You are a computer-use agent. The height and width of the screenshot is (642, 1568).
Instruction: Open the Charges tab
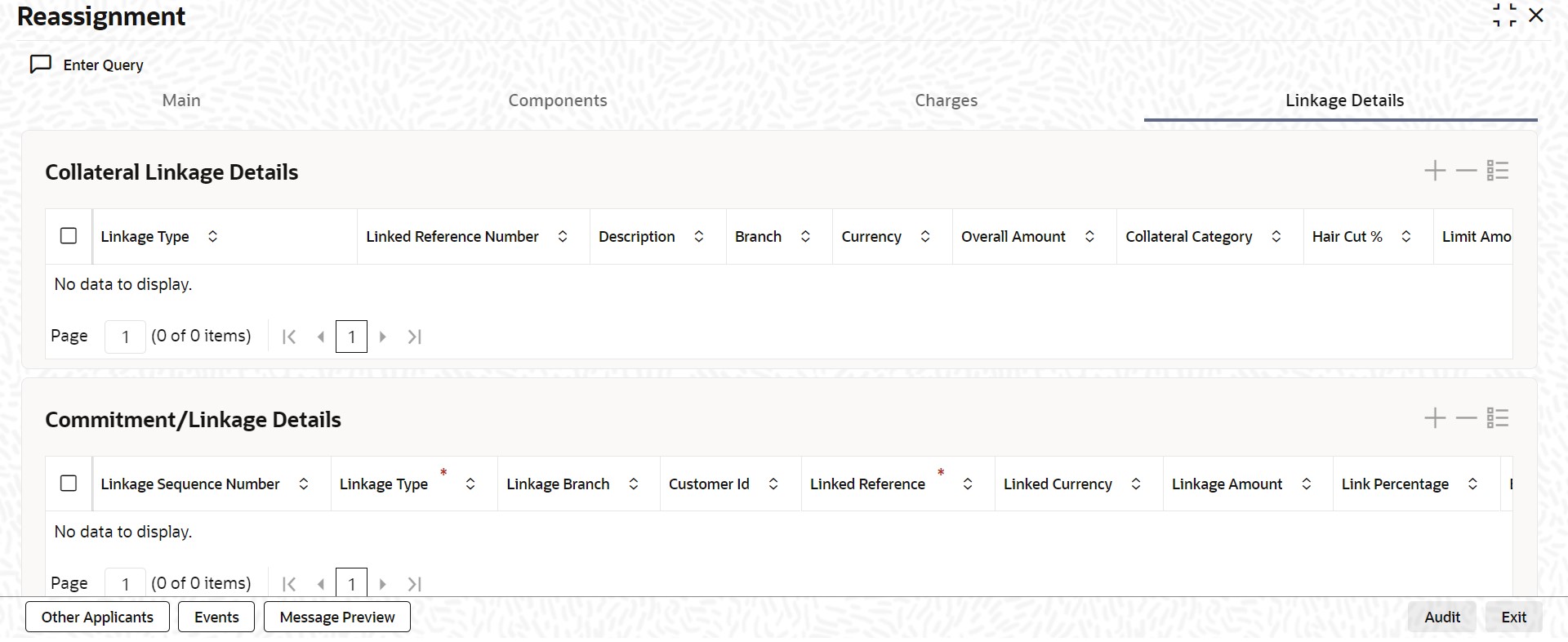(x=947, y=100)
